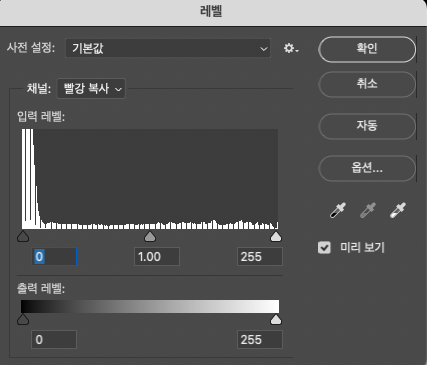This screenshot has width=427, height=365.
Task: Click the input highlight field showing 255
Action: [x=260, y=257]
